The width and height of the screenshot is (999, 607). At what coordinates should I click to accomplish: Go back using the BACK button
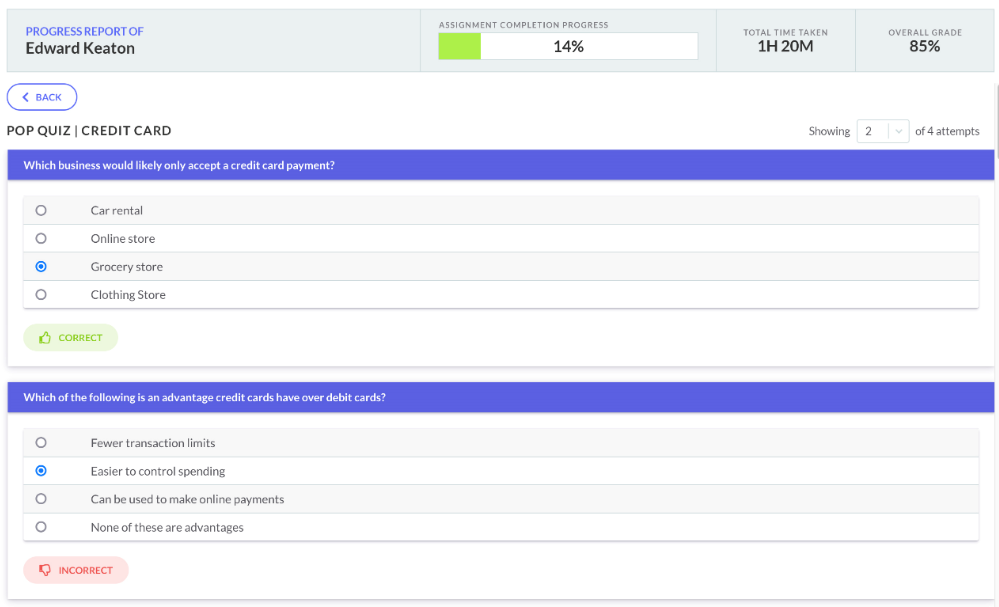tap(42, 97)
